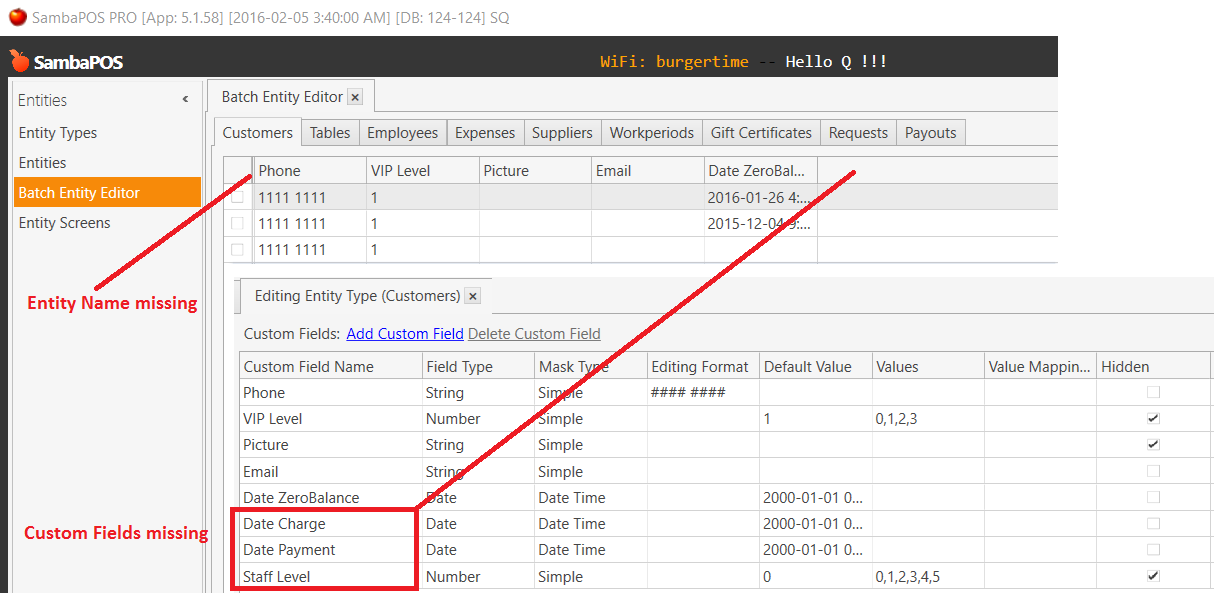Click the Picture column header in customers grid

pos(535,171)
